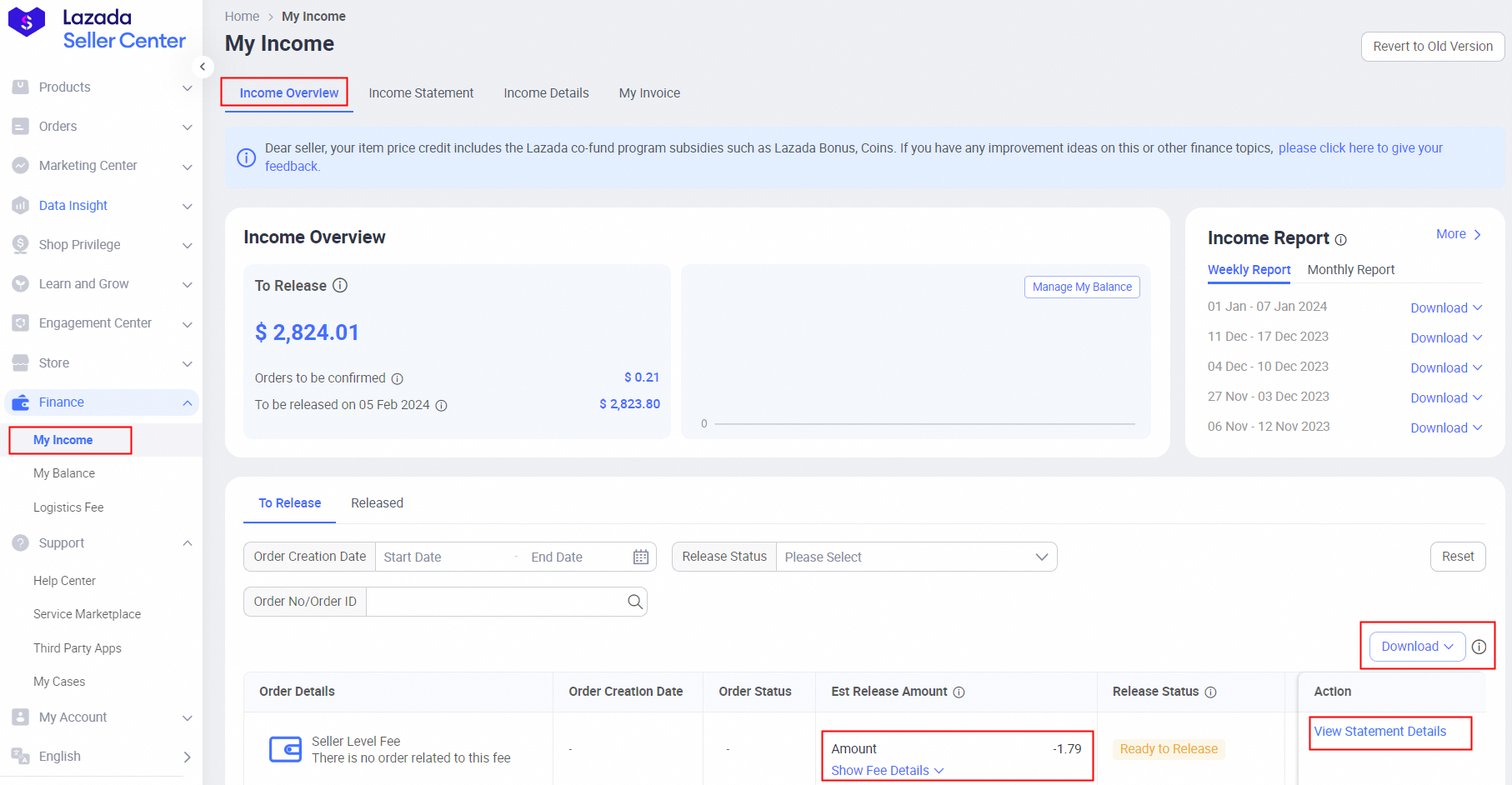Click info icon in the blue notice banner
Viewport: 1512px width, 785px height.
(247, 157)
